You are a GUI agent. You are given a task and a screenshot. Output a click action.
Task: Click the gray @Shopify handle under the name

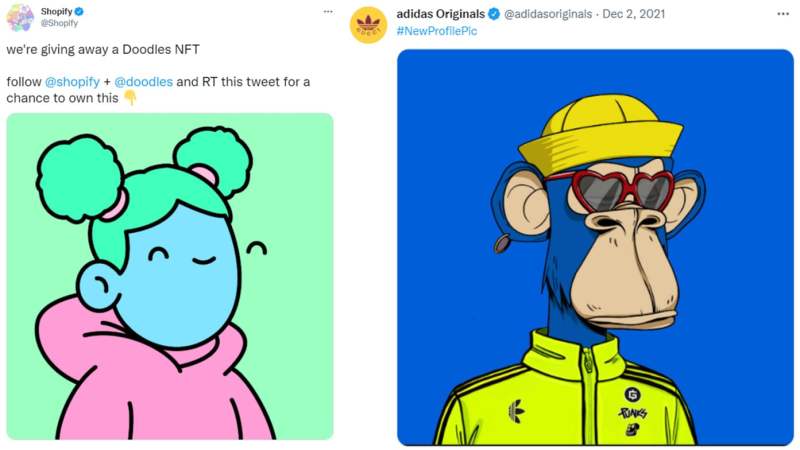[x=59, y=23]
